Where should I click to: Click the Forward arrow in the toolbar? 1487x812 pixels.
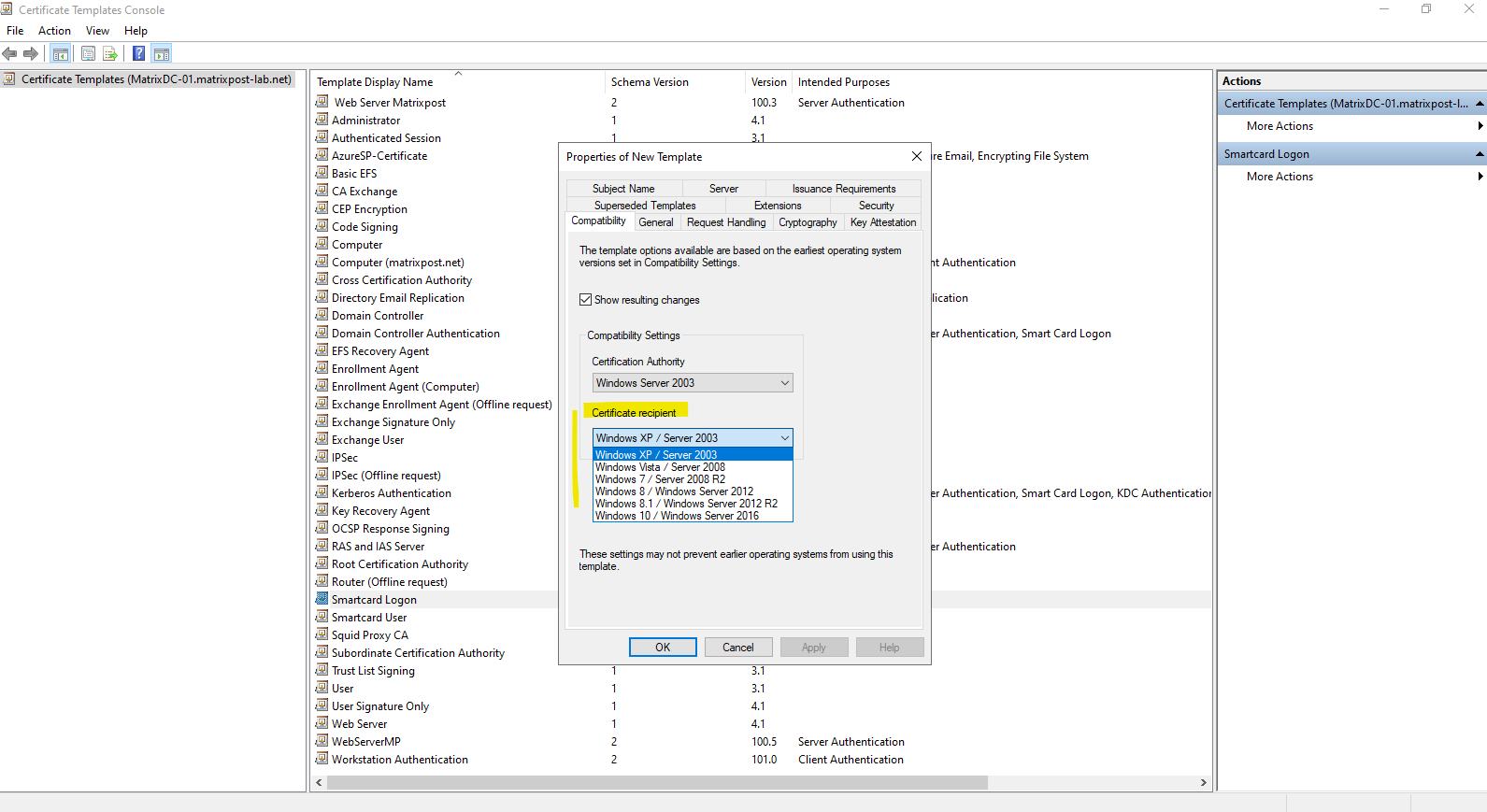tap(31, 54)
